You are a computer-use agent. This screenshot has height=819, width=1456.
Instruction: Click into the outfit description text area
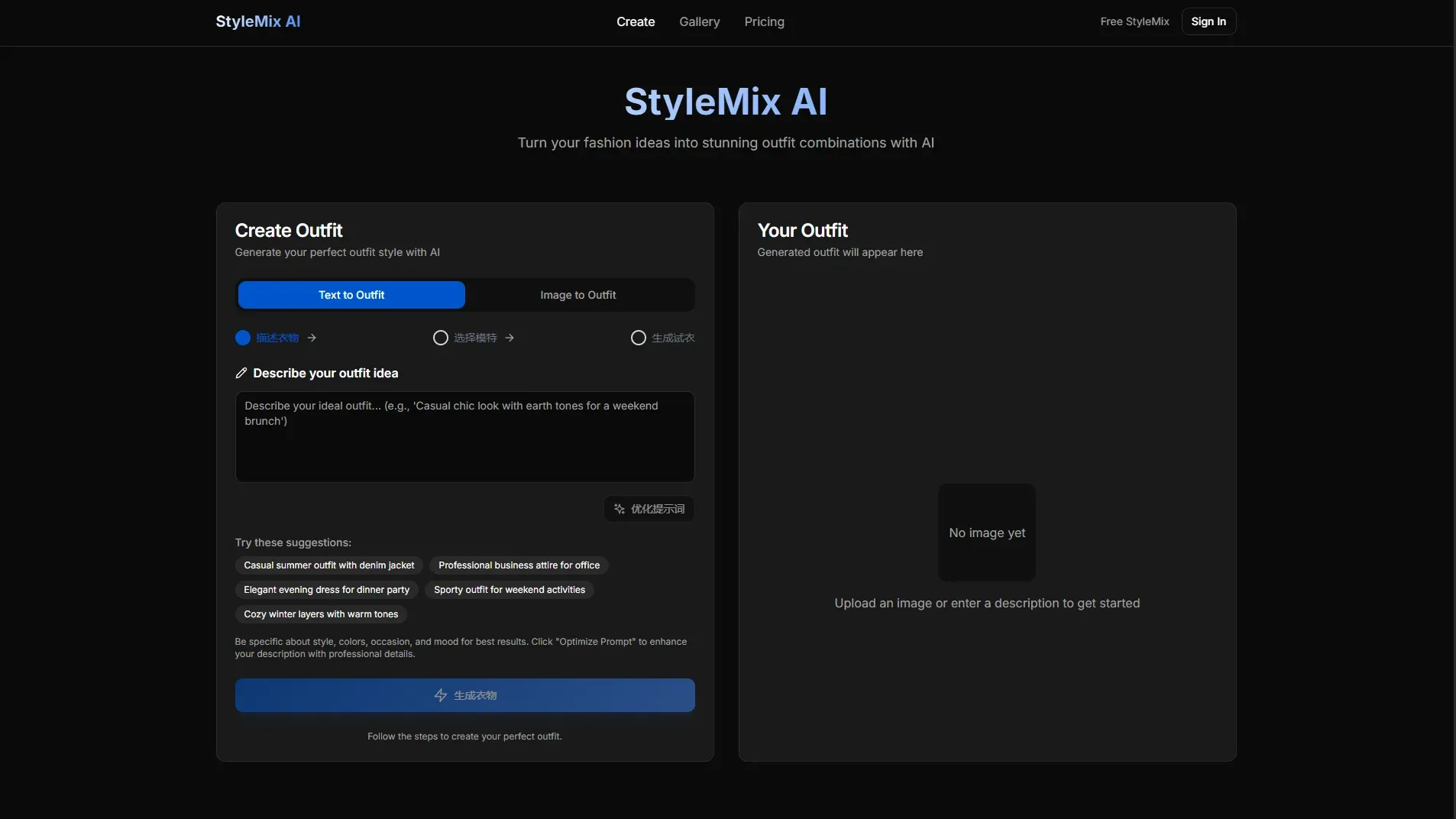coord(465,437)
